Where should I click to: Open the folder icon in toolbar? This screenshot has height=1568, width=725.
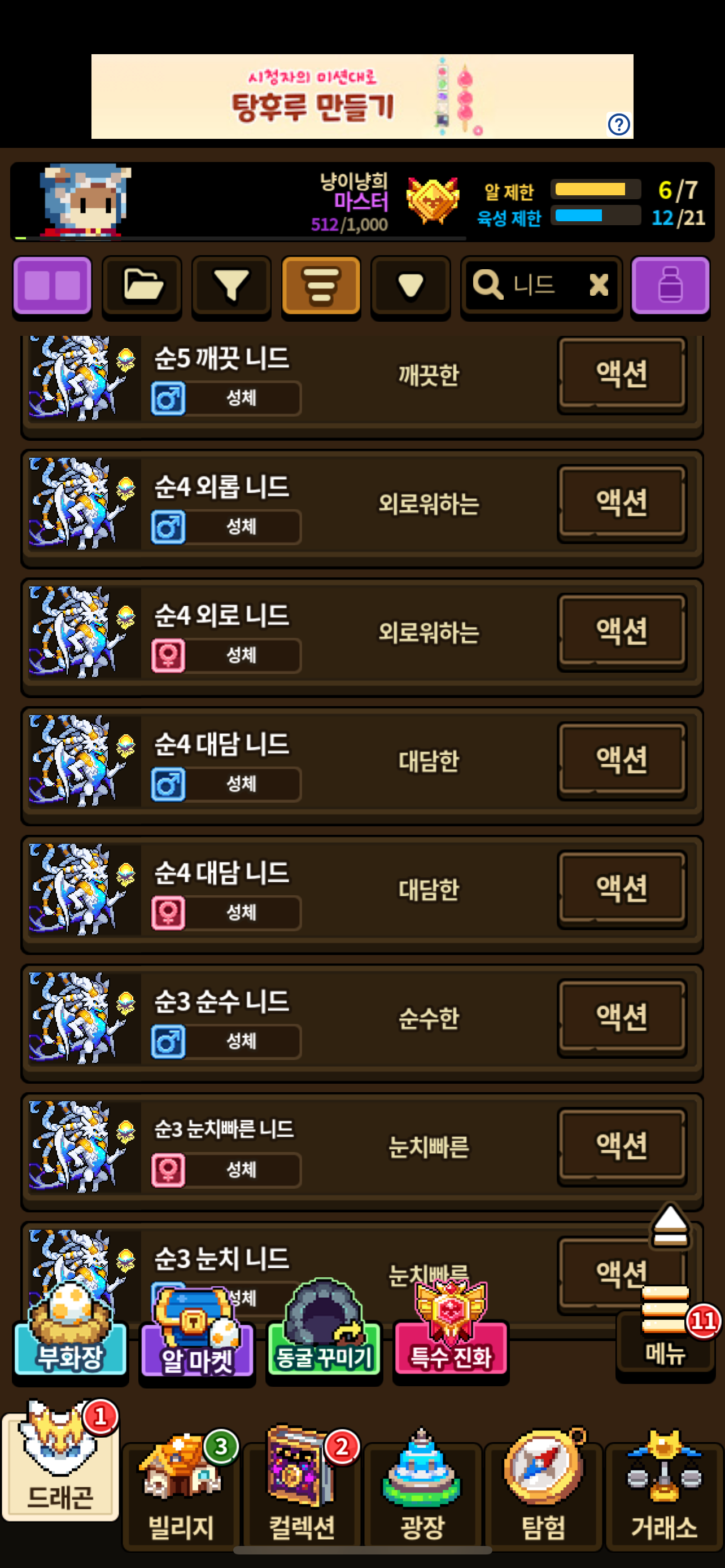pyautogui.click(x=142, y=286)
